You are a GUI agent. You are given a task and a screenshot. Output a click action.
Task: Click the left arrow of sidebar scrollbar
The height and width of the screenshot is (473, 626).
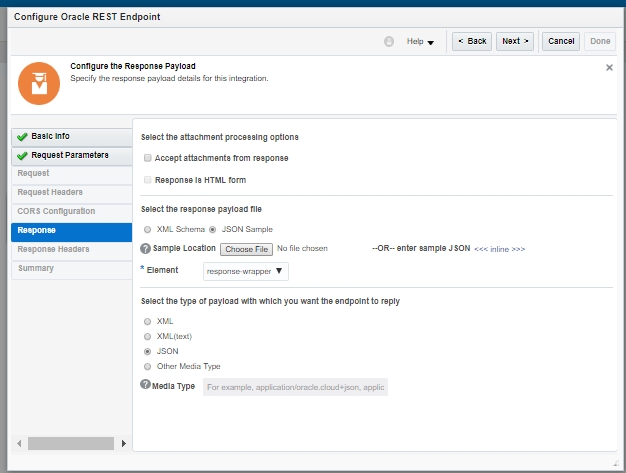tap(19, 443)
